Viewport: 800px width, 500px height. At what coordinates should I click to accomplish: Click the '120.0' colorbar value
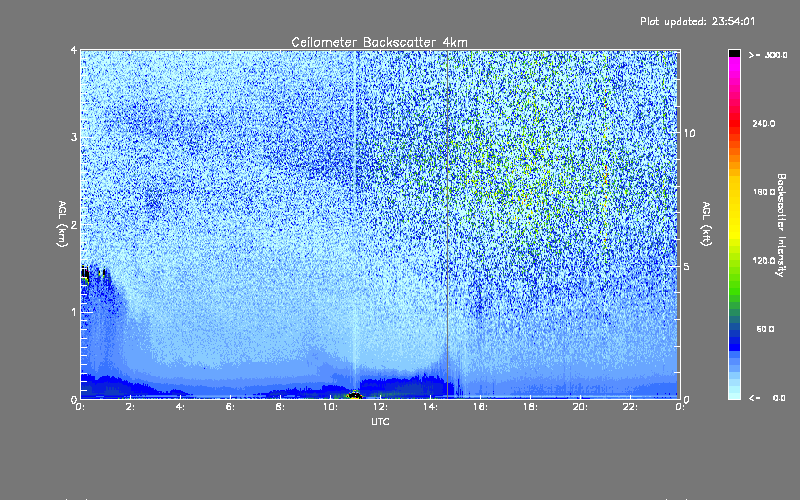click(764, 261)
